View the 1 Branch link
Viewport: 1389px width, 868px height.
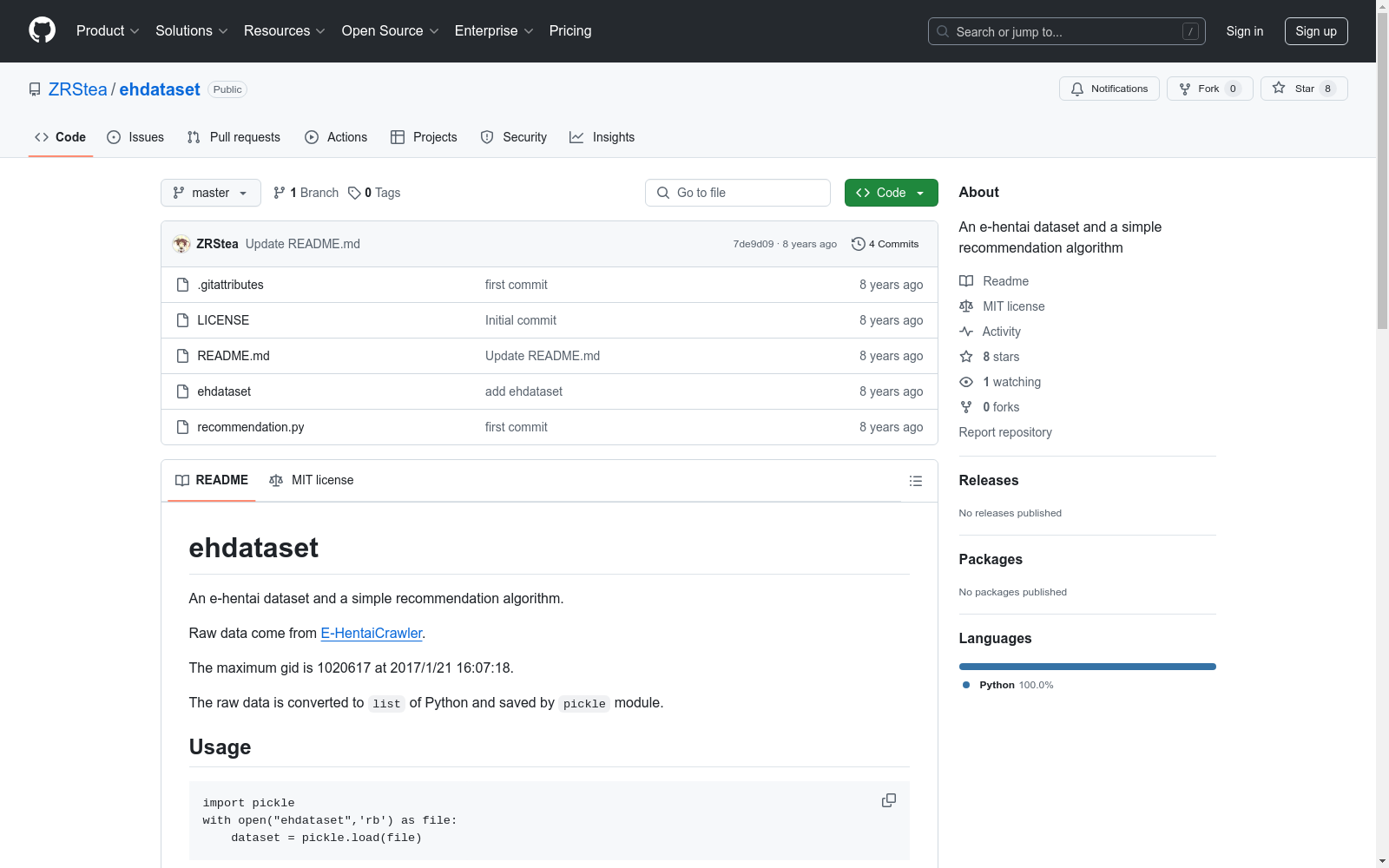click(x=306, y=193)
